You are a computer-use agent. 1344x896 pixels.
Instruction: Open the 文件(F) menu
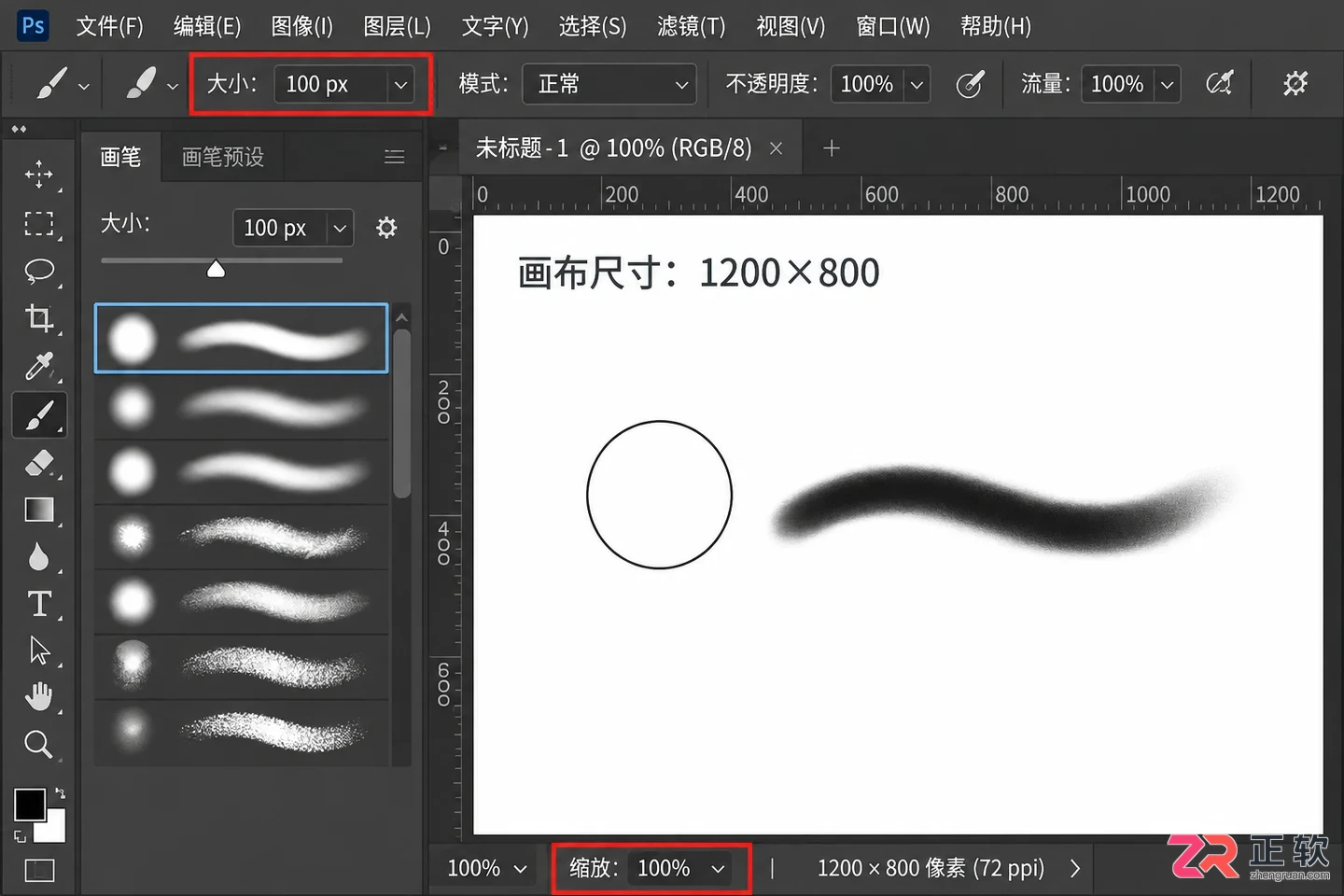tap(109, 26)
